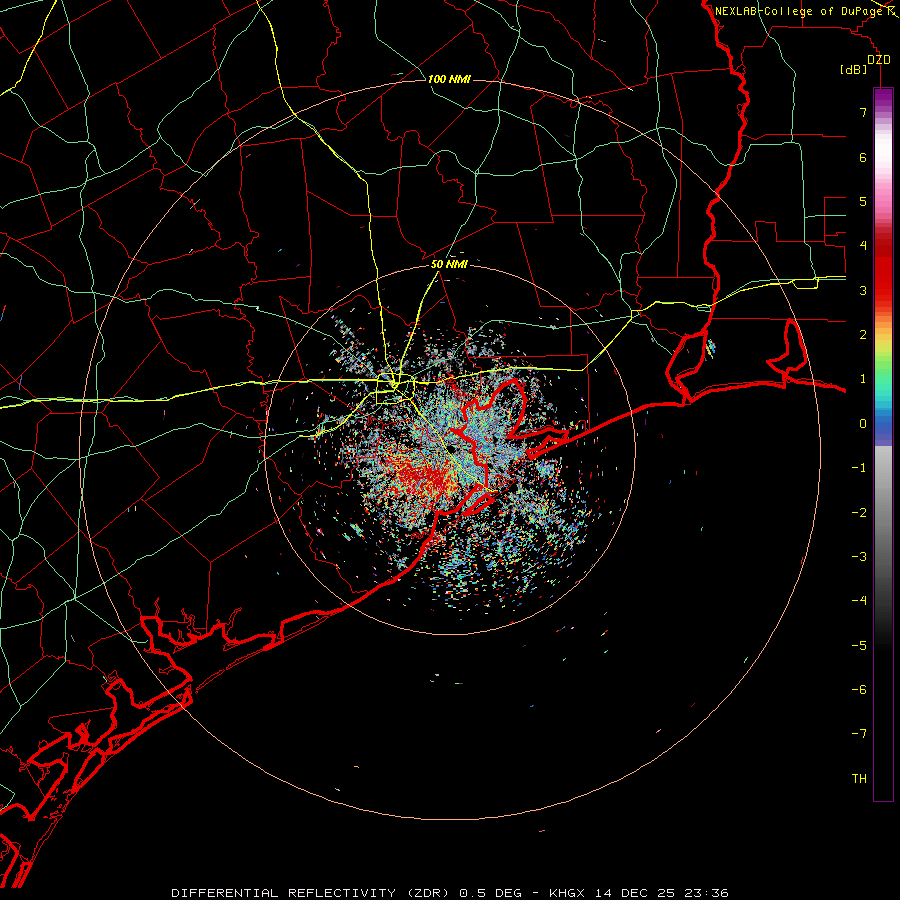Click the "3" value on the dB scale

[x=863, y=290]
